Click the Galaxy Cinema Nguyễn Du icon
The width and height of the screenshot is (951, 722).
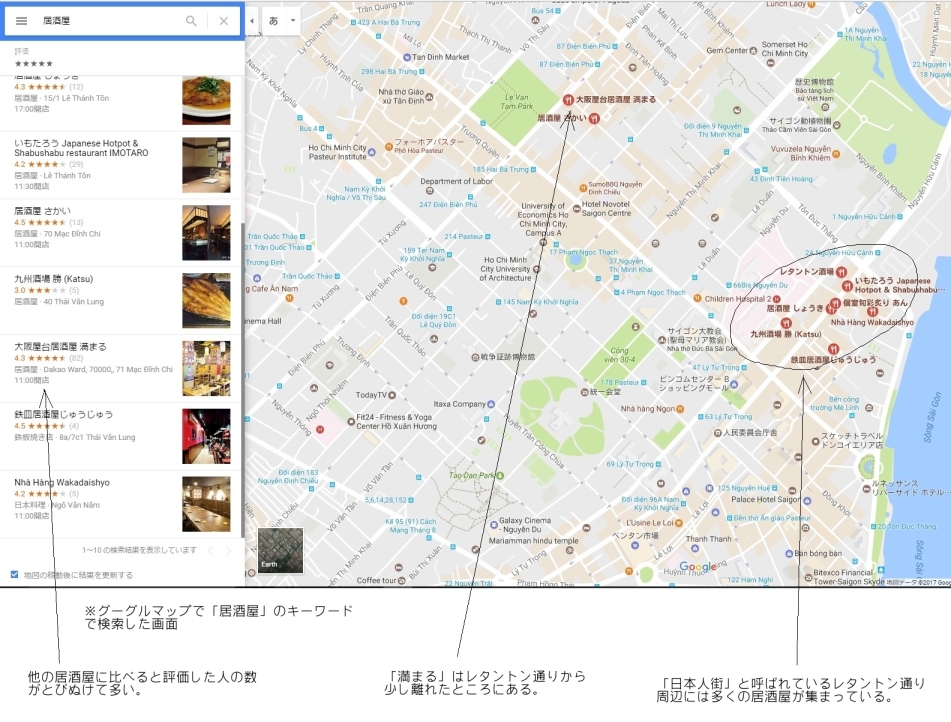point(494,525)
